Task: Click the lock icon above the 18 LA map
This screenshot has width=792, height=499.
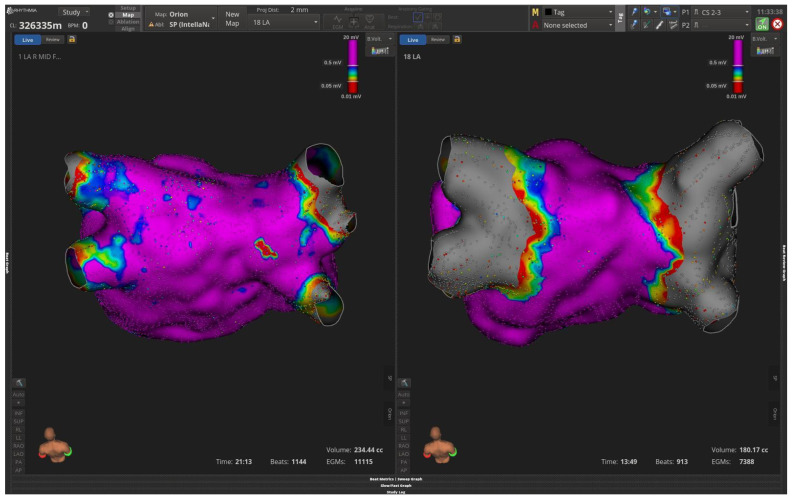Action: [457, 39]
